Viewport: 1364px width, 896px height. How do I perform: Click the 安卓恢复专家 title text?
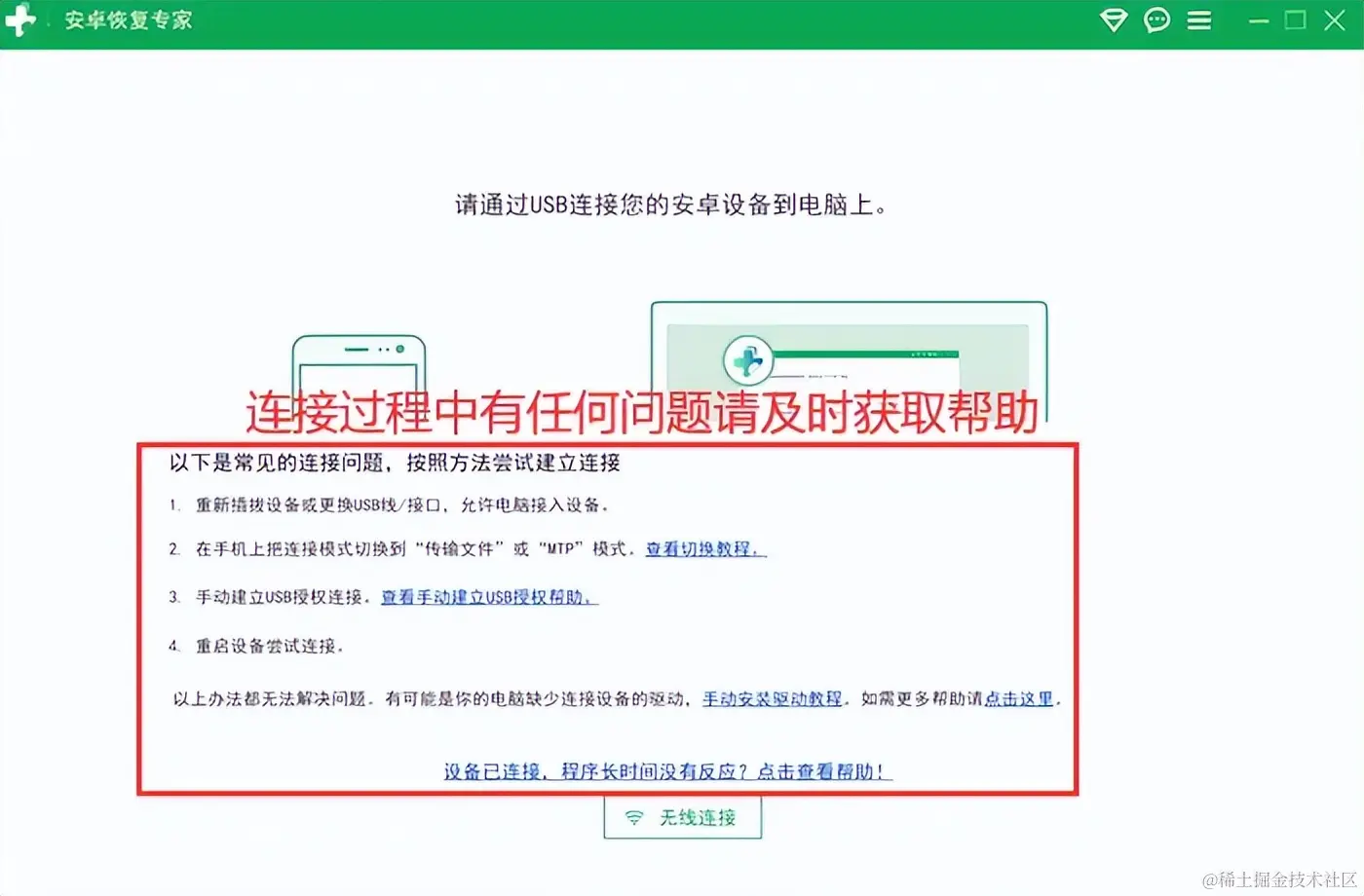pyautogui.click(x=129, y=20)
